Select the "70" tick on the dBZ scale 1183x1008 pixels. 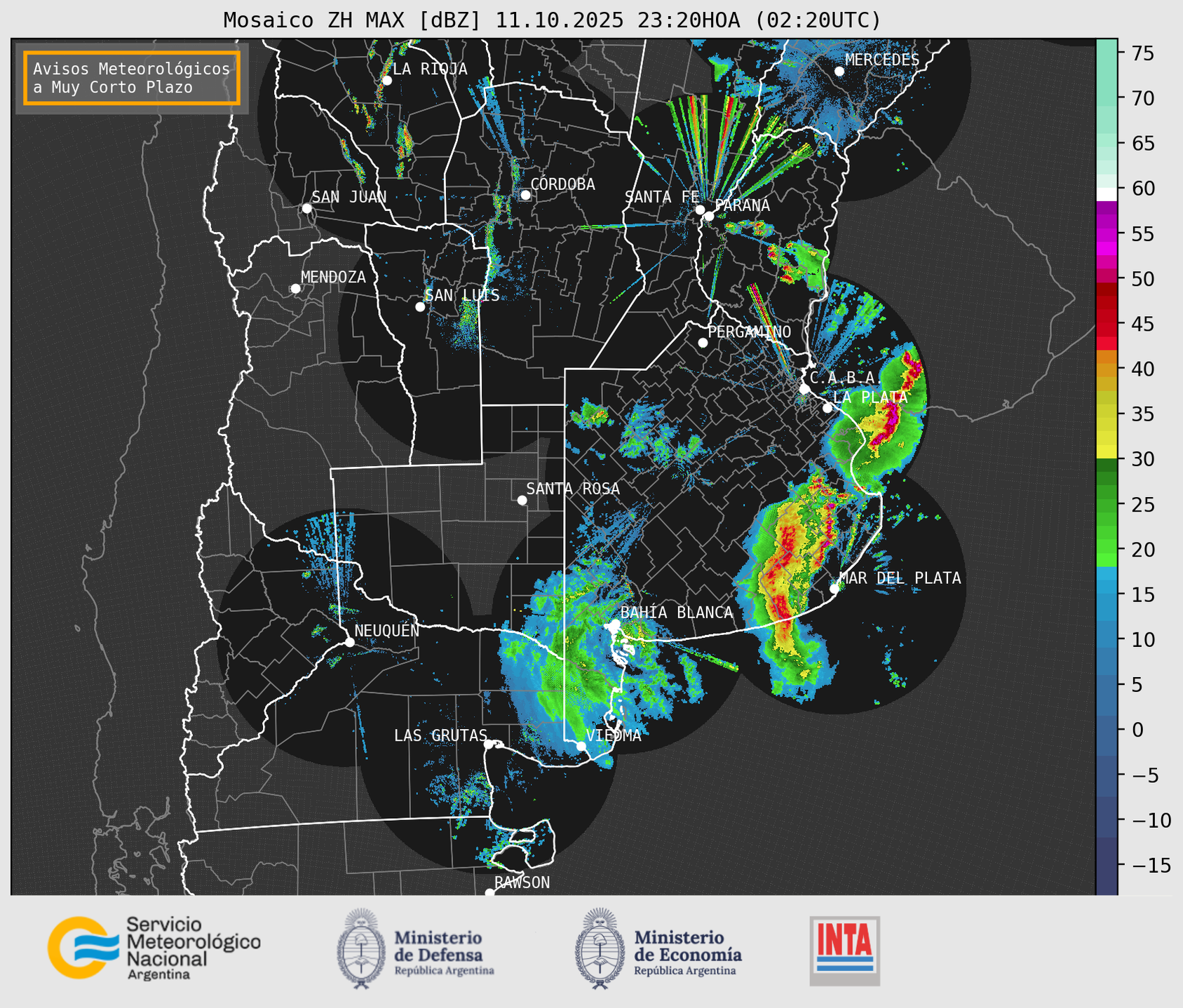point(1142,98)
